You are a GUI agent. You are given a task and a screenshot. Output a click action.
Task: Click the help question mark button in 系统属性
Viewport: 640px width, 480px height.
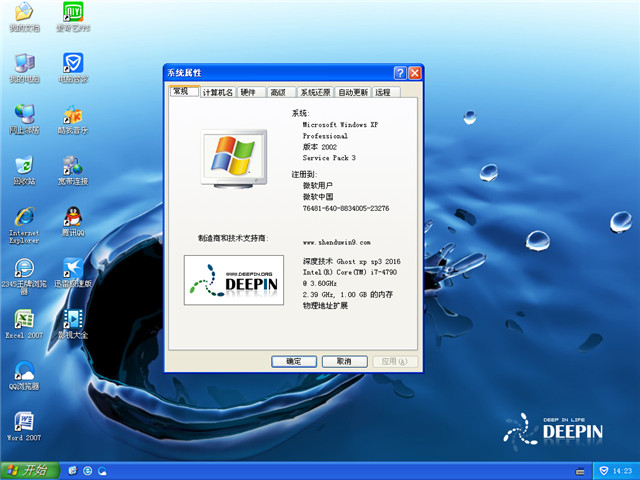pyautogui.click(x=400, y=73)
